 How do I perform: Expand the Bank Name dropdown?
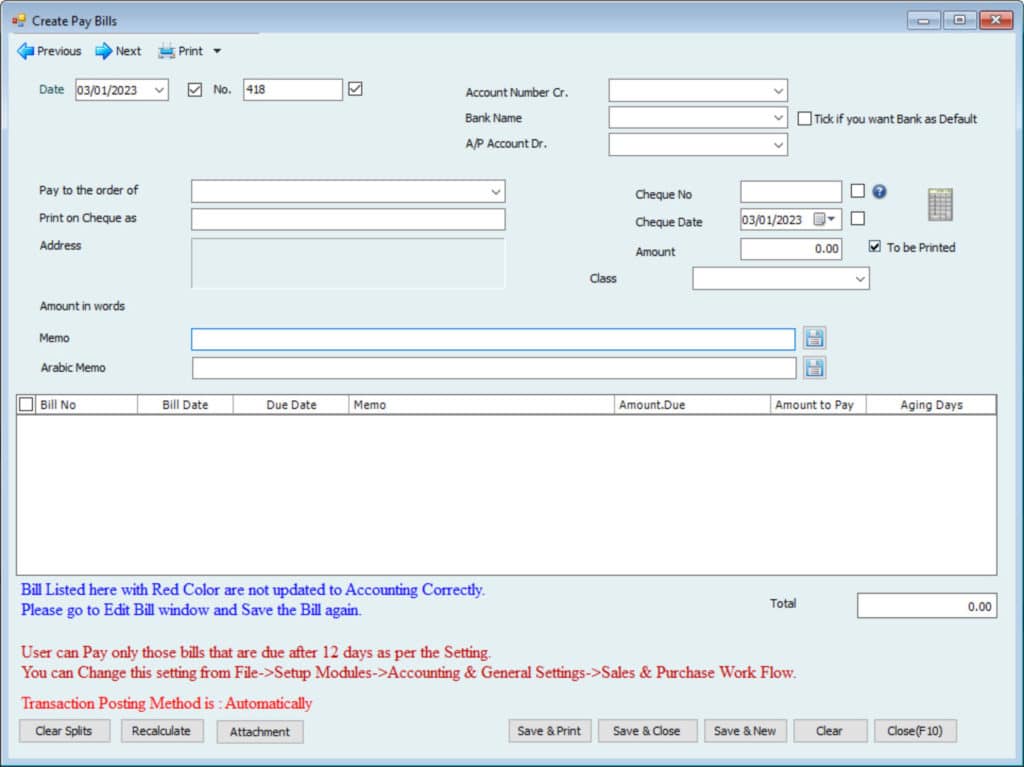click(x=778, y=118)
